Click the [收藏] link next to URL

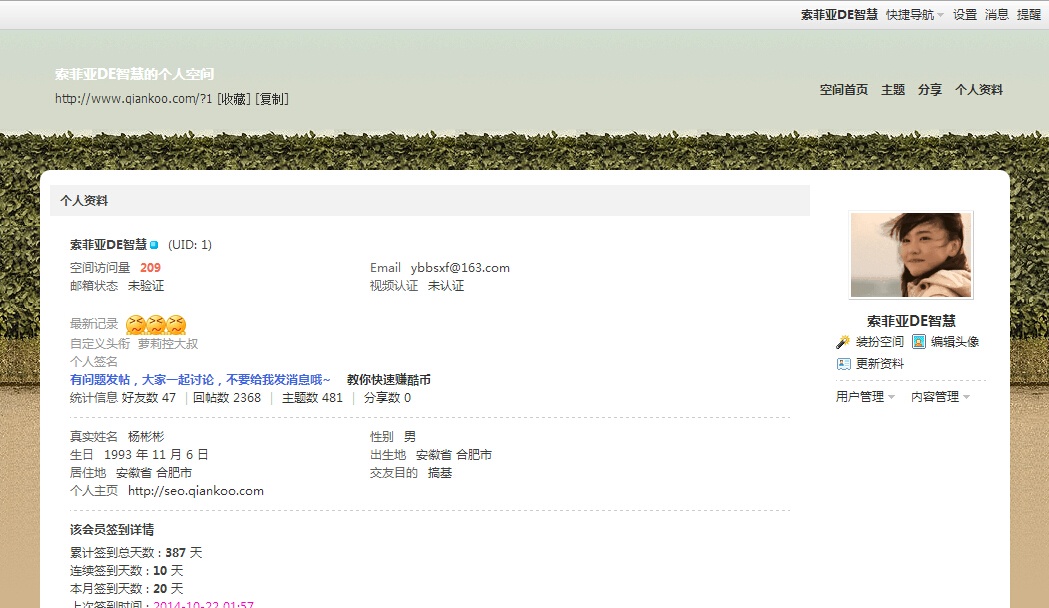pos(234,99)
